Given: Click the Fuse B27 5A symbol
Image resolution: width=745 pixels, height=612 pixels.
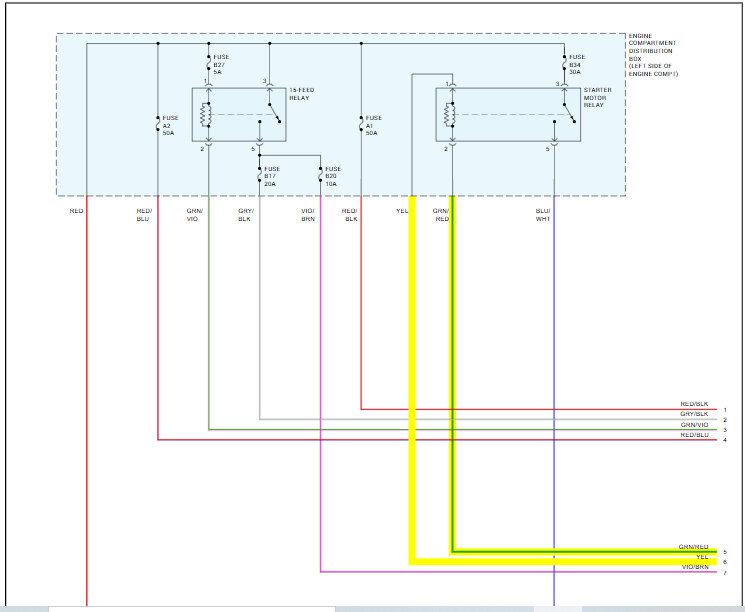Looking at the screenshot, I should (209, 63).
